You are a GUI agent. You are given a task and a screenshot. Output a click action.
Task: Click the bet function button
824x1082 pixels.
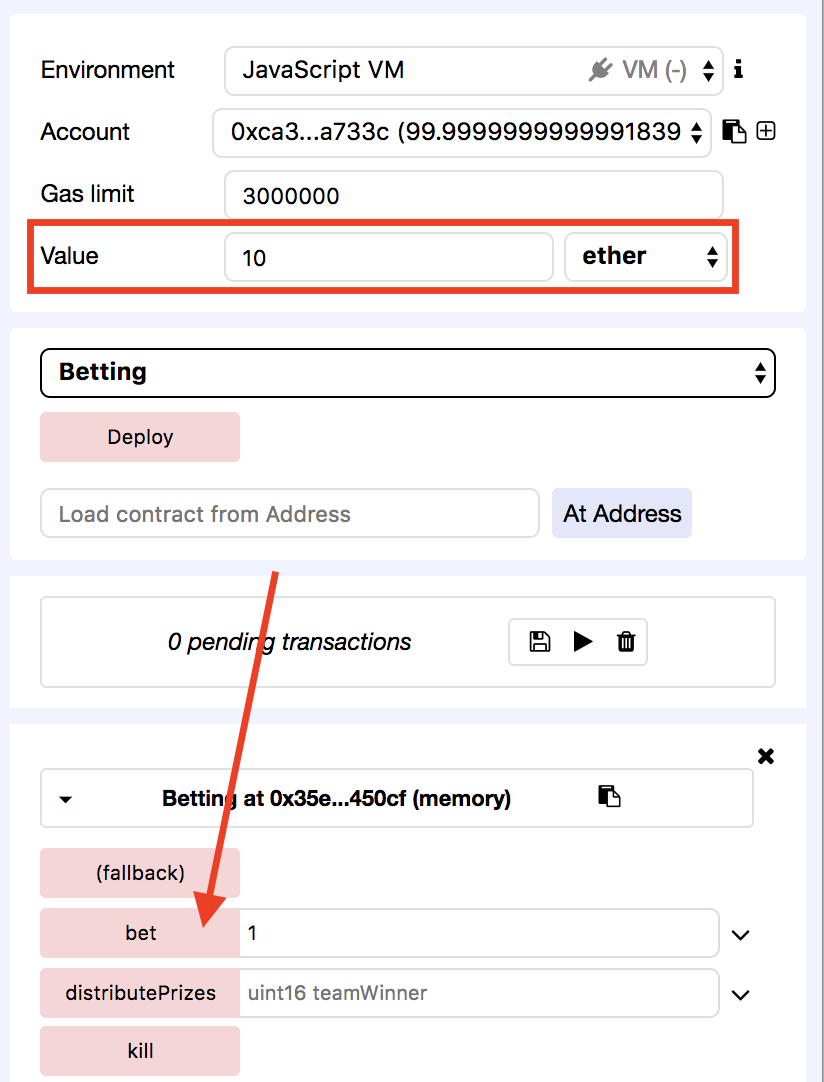[x=140, y=933]
